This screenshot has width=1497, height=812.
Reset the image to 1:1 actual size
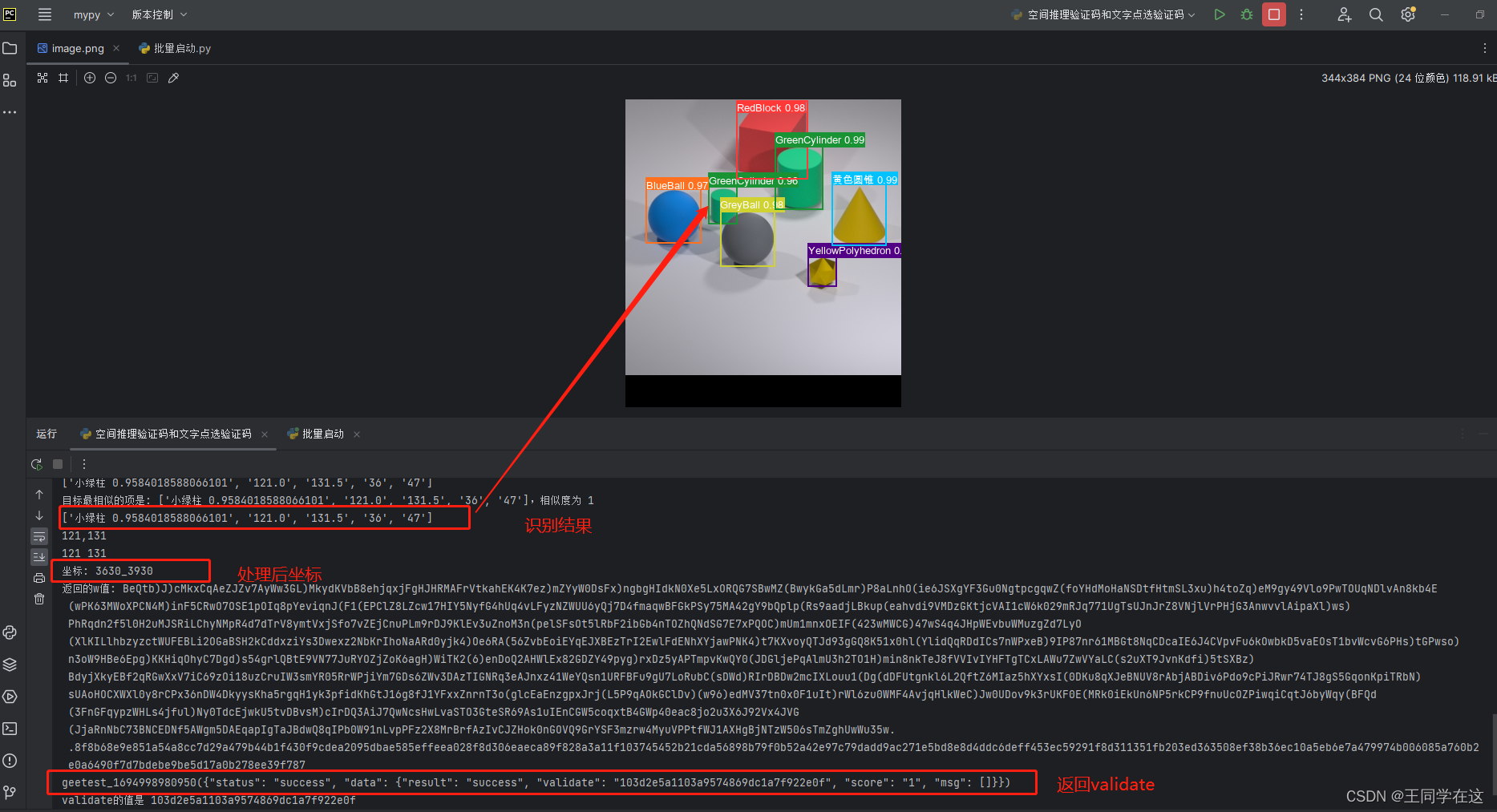131,78
